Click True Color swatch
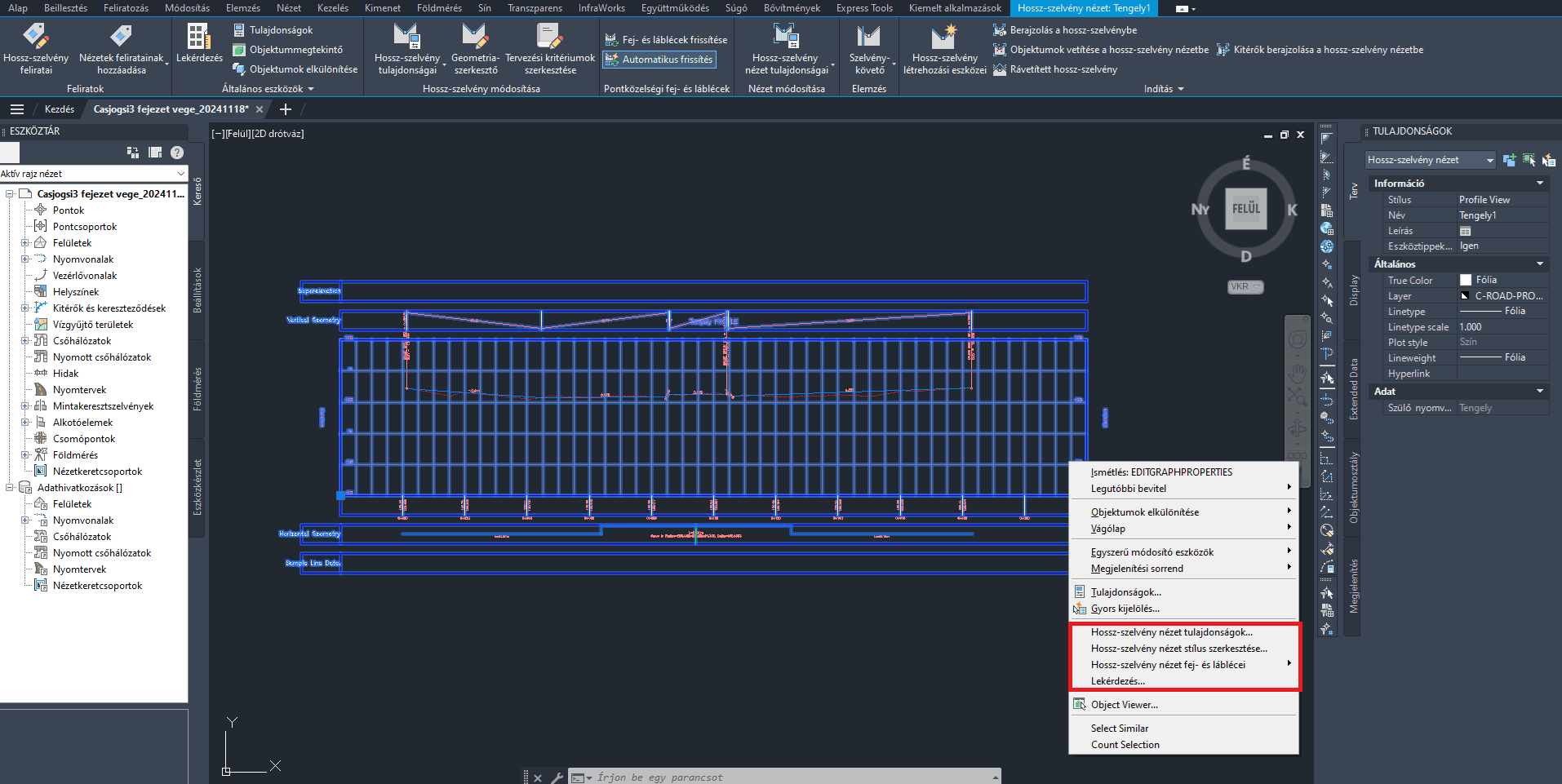 click(1466, 280)
